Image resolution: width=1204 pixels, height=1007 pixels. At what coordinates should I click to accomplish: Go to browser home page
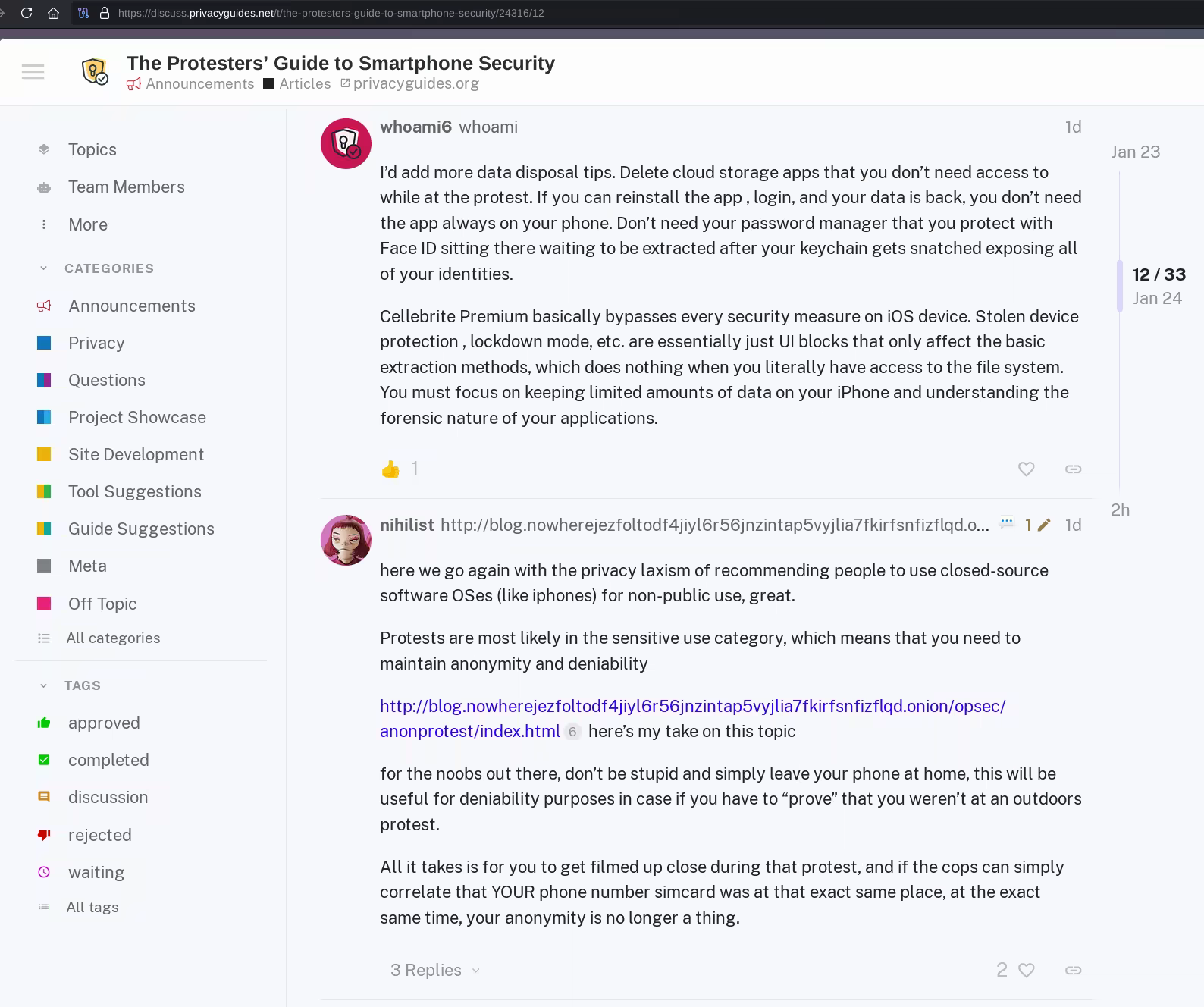pyautogui.click(x=53, y=13)
